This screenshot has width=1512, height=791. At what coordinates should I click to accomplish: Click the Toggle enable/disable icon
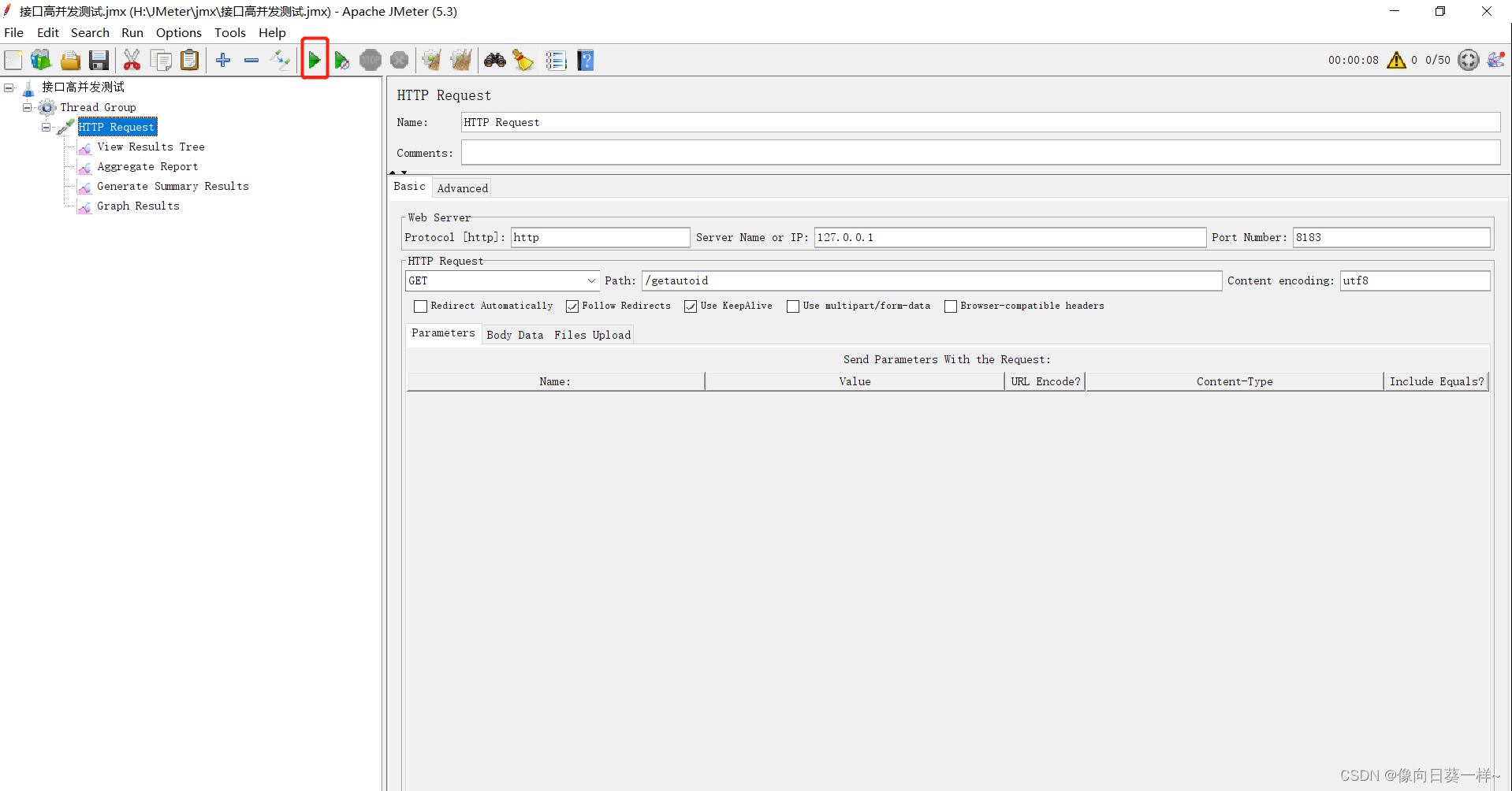(280, 60)
